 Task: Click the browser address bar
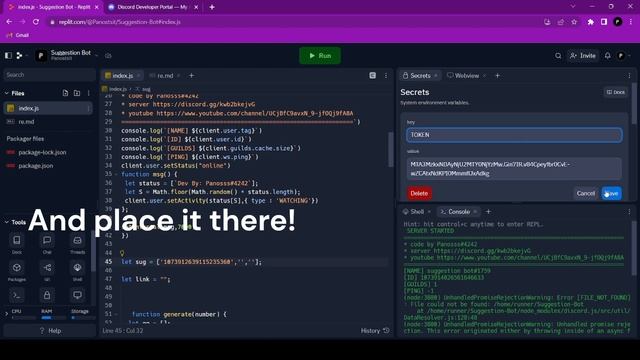tap(294, 22)
